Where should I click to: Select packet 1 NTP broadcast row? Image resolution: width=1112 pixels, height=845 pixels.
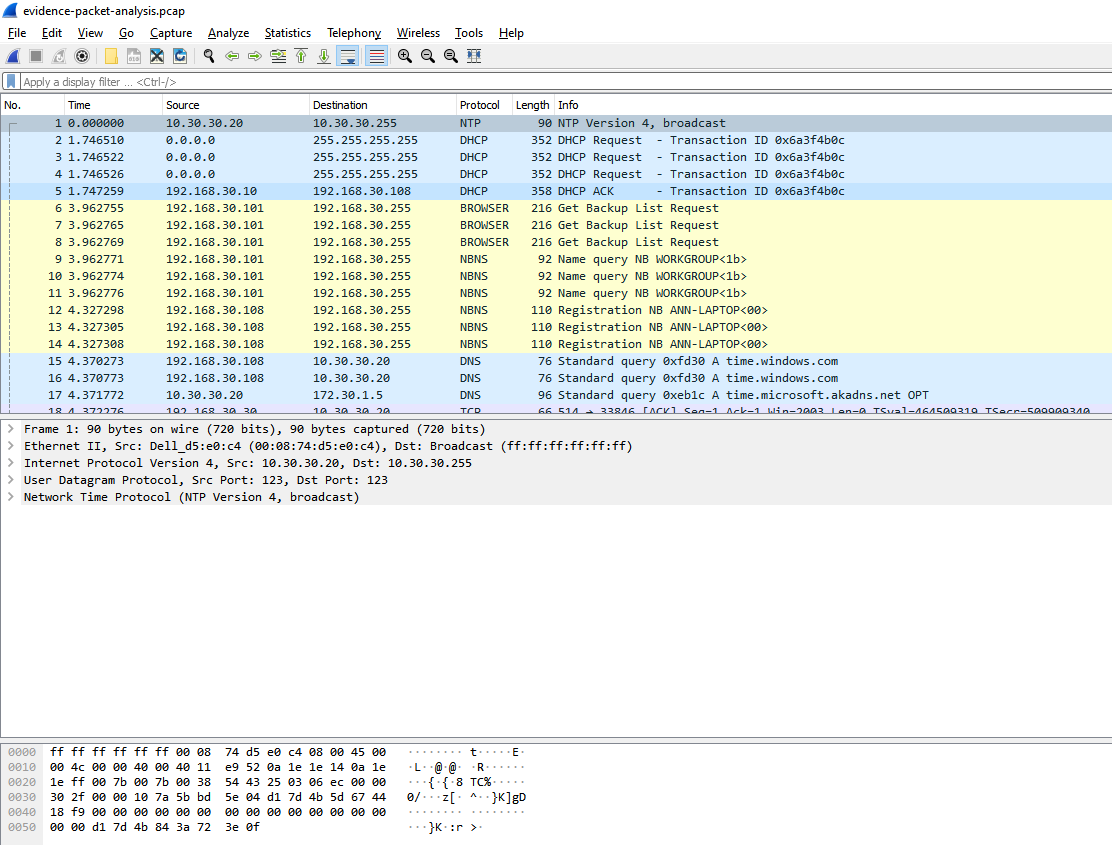click(x=556, y=123)
